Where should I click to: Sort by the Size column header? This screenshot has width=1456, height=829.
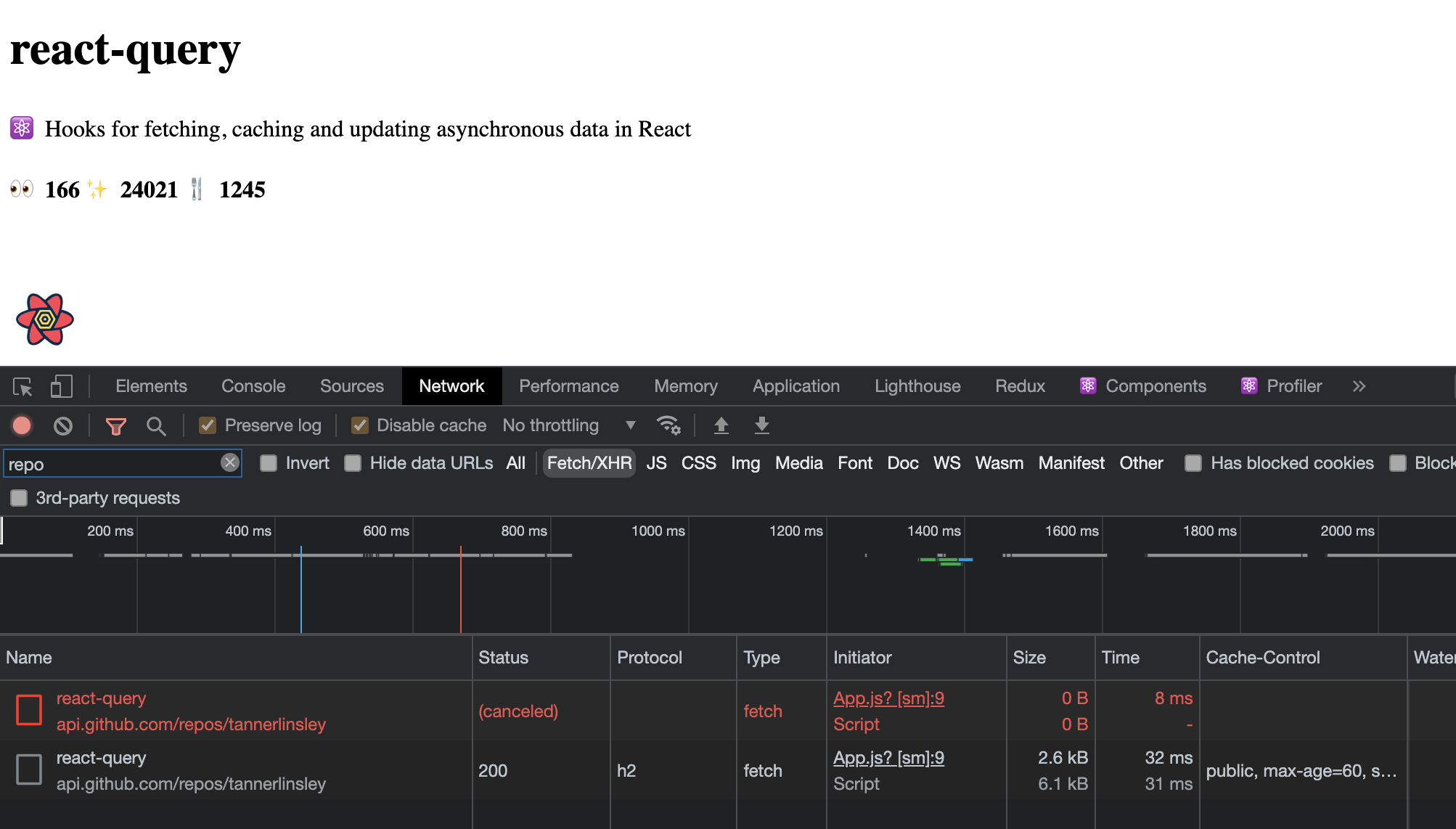(x=1051, y=658)
